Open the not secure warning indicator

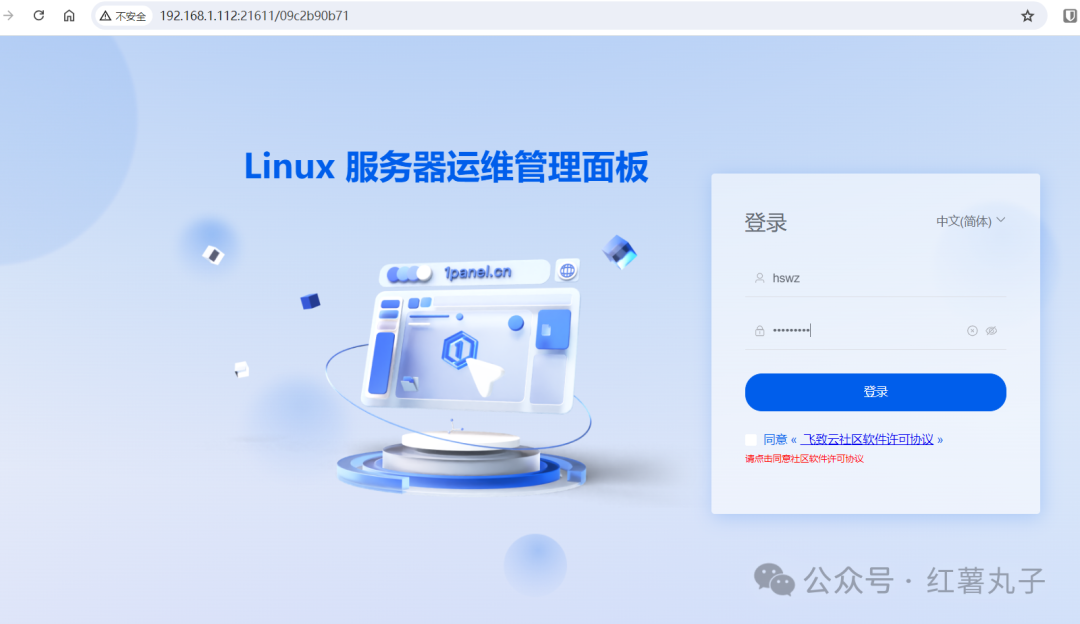click(123, 16)
